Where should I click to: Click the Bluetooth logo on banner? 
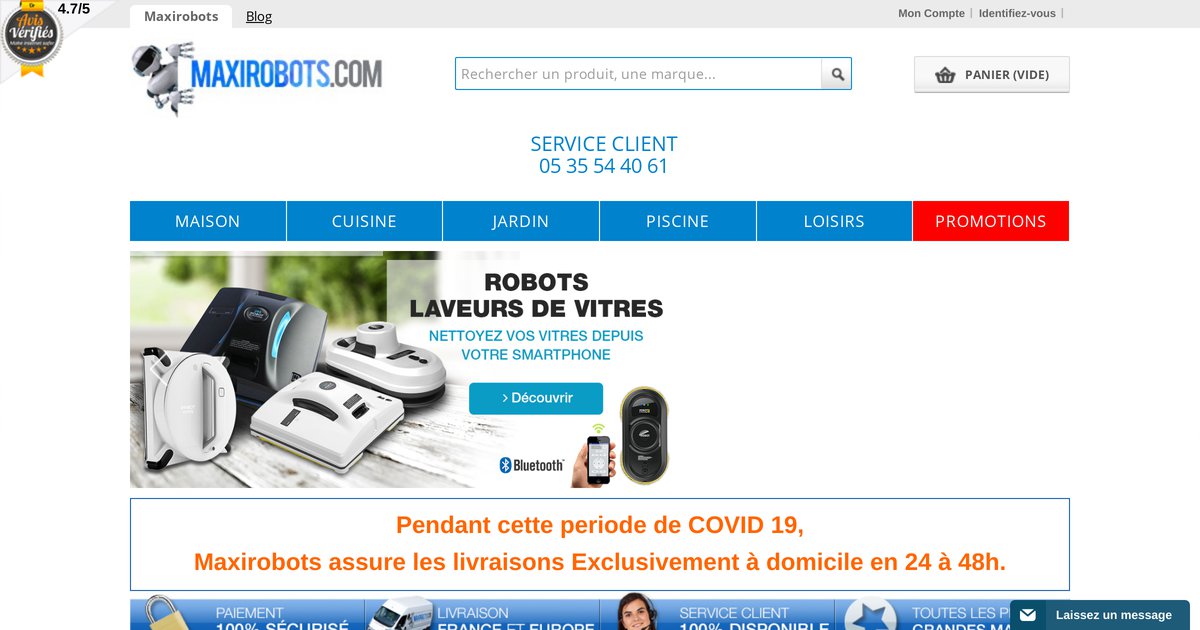(x=532, y=465)
